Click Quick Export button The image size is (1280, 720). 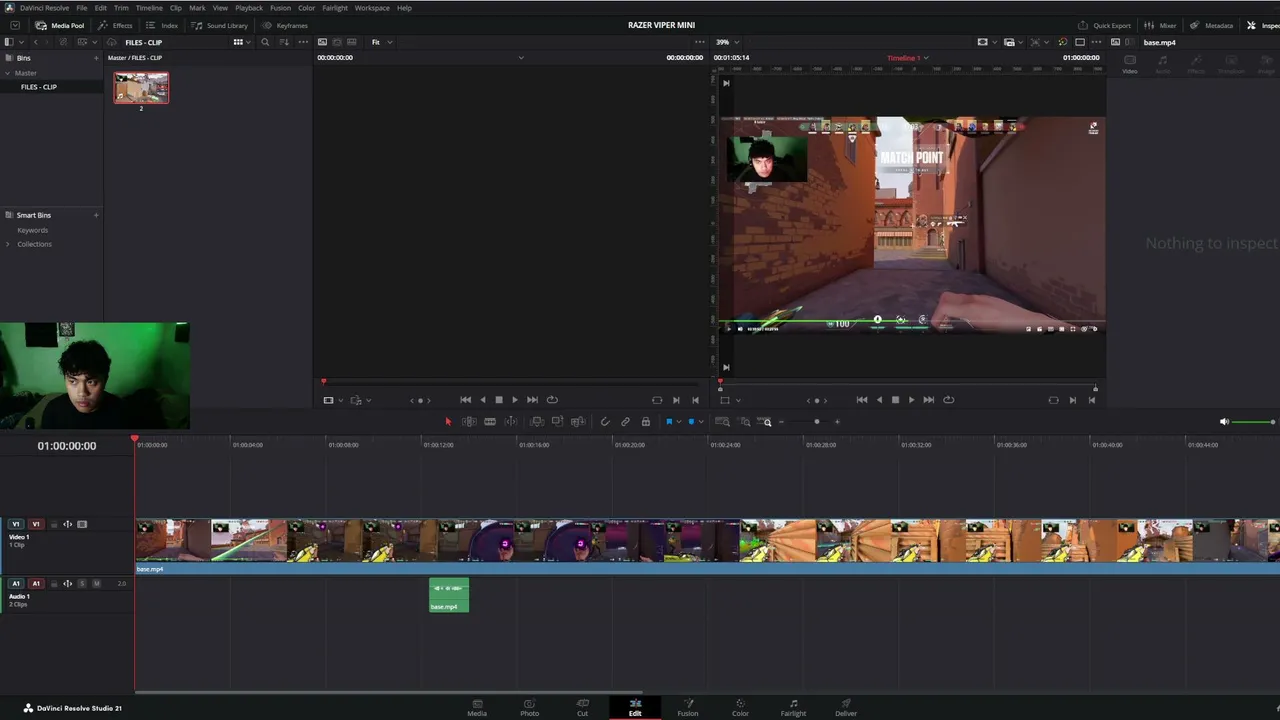1104,25
